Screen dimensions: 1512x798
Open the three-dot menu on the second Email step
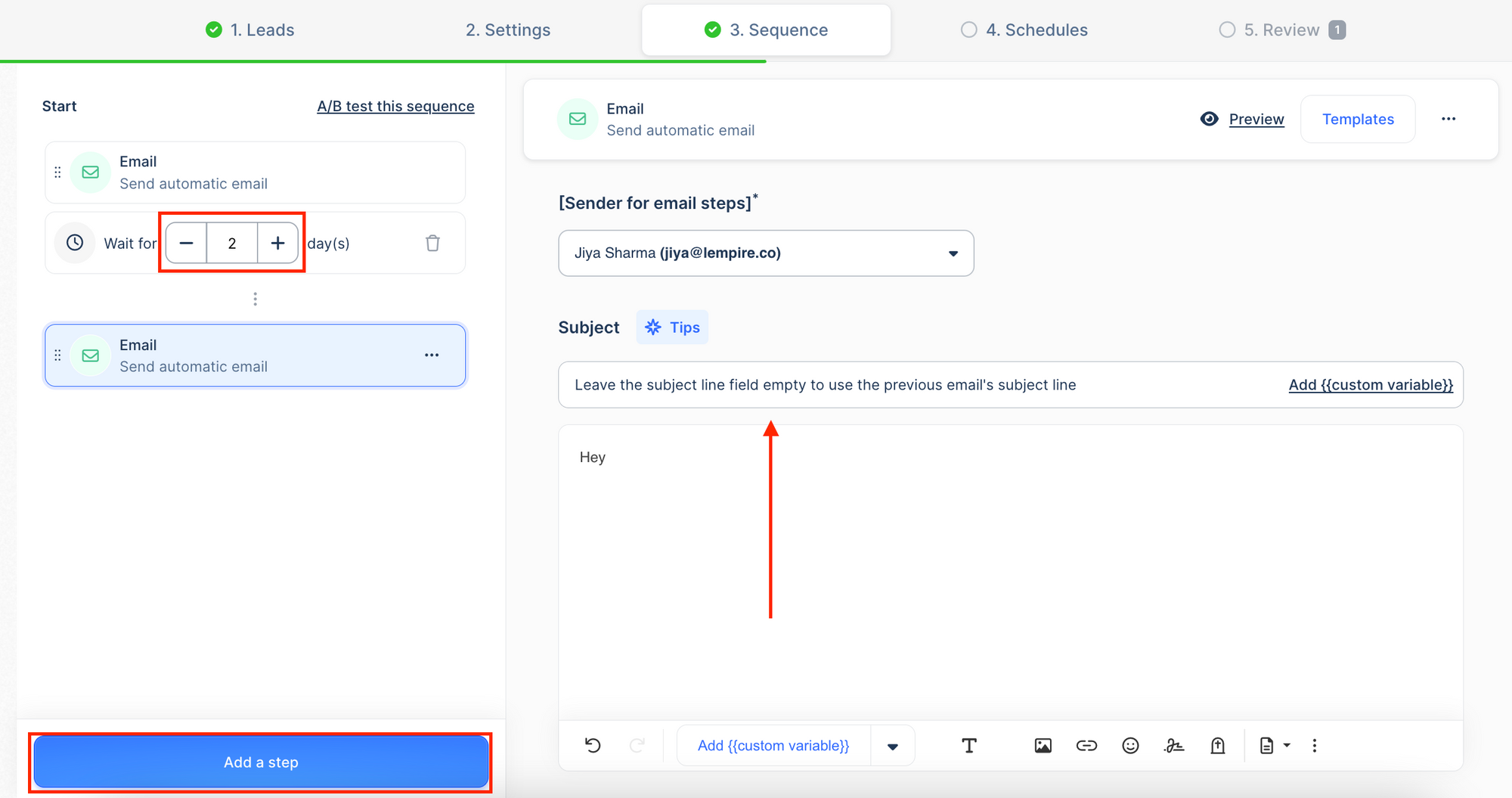[432, 355]
